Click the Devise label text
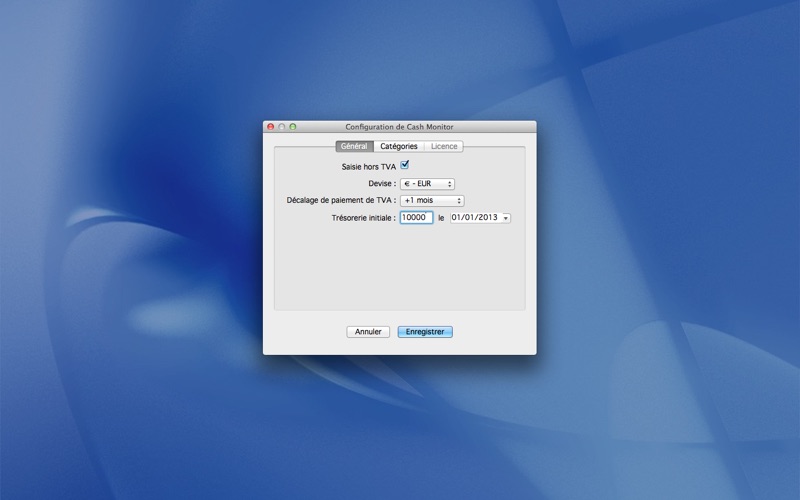800x500 pixels. click(x=382, y=184)
